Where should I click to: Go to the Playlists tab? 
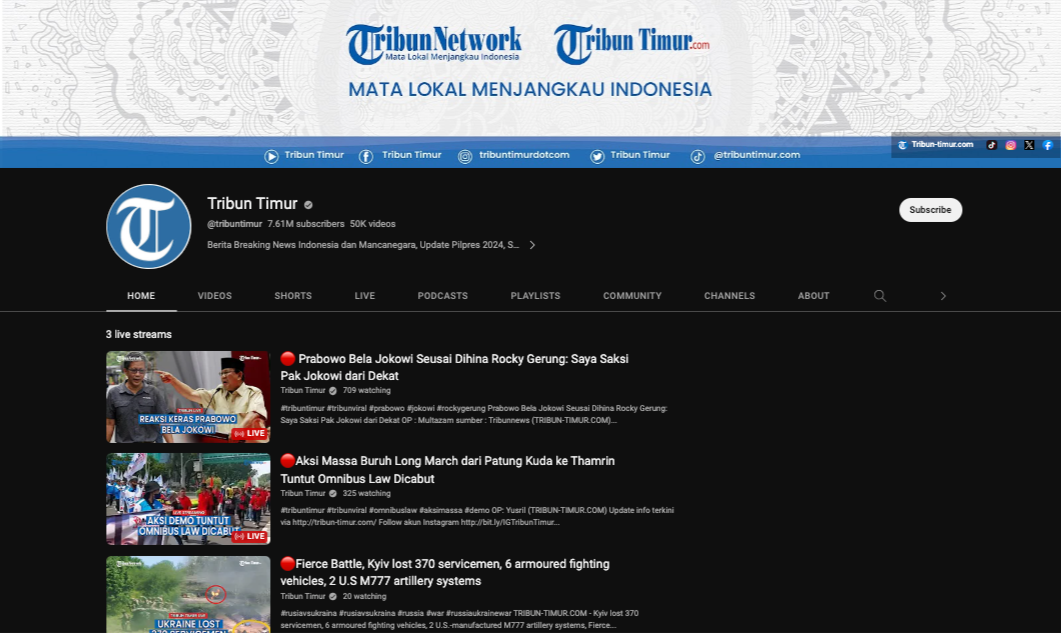click(535, 296)
